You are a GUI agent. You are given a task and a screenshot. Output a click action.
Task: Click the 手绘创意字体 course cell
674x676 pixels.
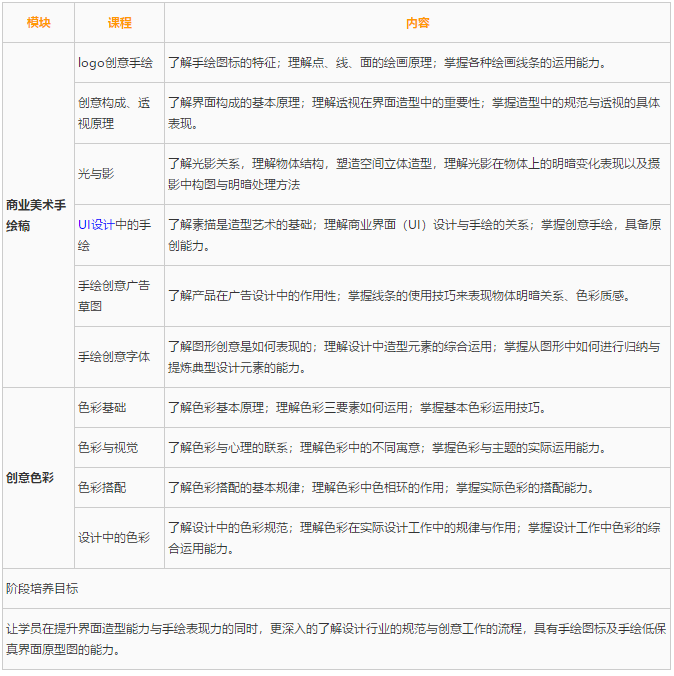[119, 357]
